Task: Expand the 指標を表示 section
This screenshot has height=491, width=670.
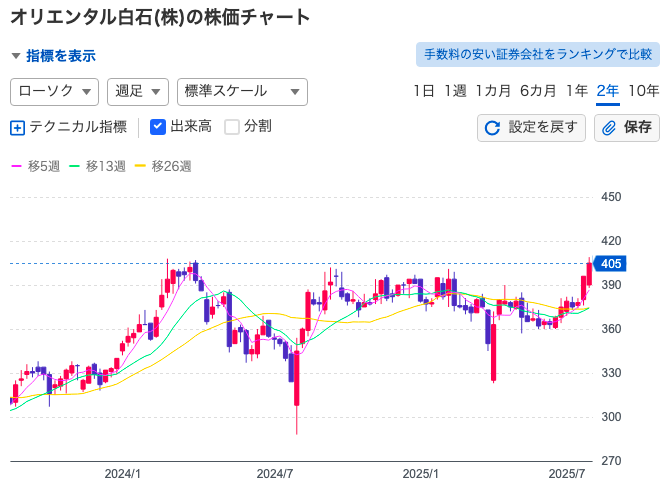Action: click(x=53, y=56)
